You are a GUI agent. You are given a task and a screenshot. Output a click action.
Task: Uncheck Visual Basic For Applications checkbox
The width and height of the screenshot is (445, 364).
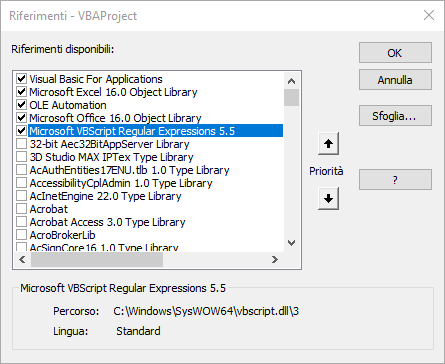[21, 79]
